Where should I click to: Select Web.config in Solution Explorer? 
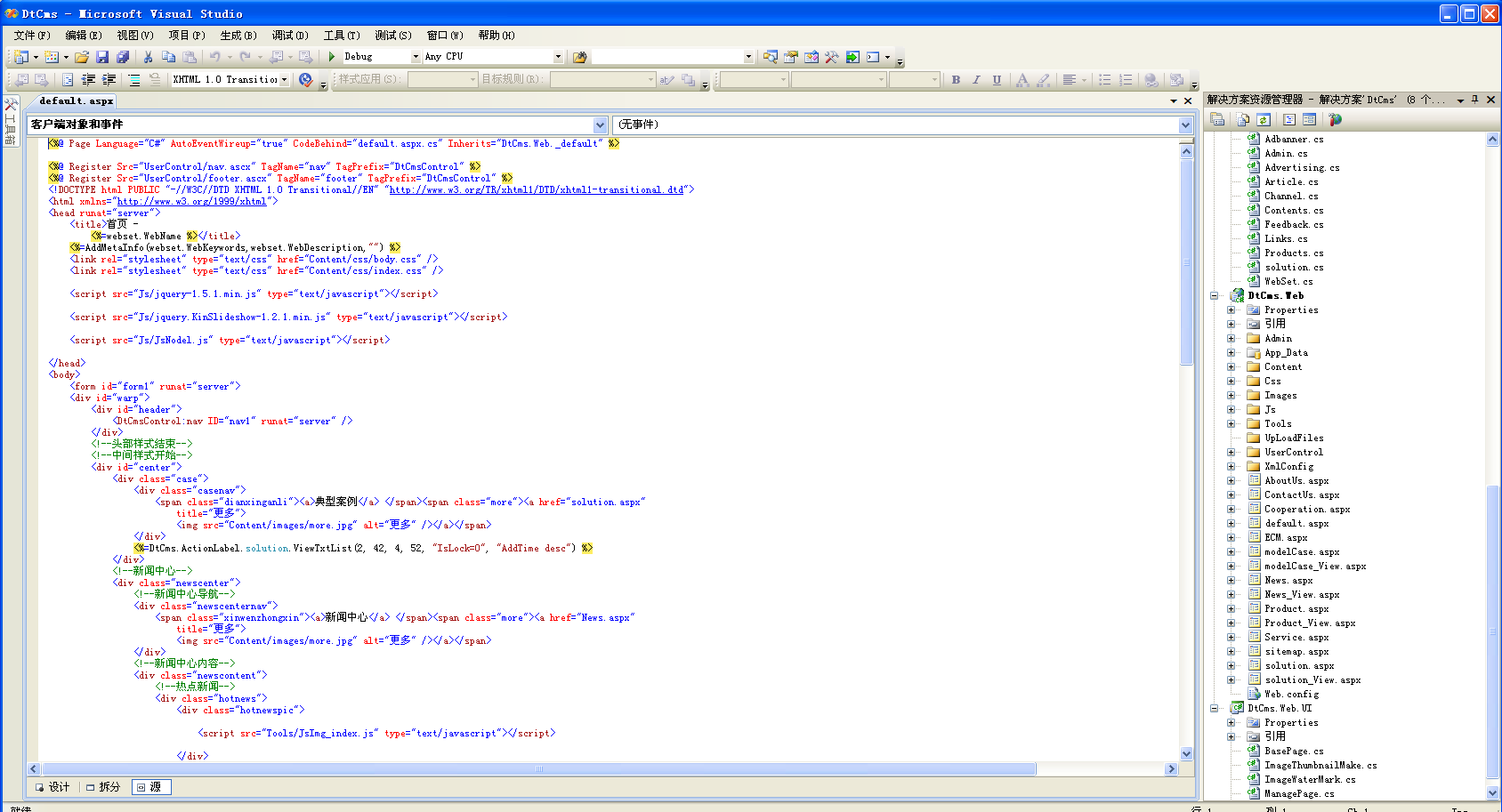[x=1292, y=695]
